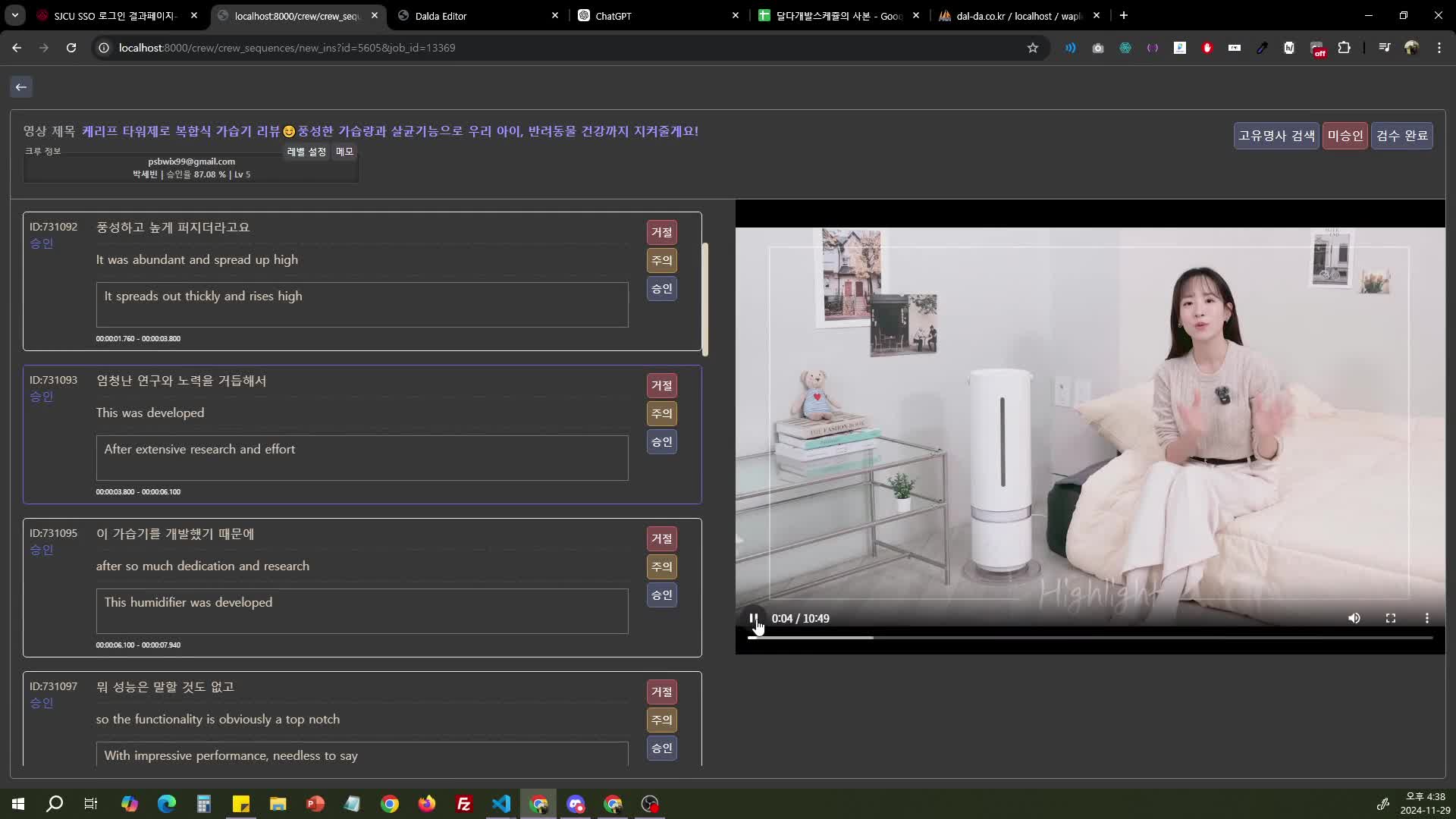Switch to the Dalda Editor tab
The width and height of the screenshot is (1456, 819).
pos(478,16)
